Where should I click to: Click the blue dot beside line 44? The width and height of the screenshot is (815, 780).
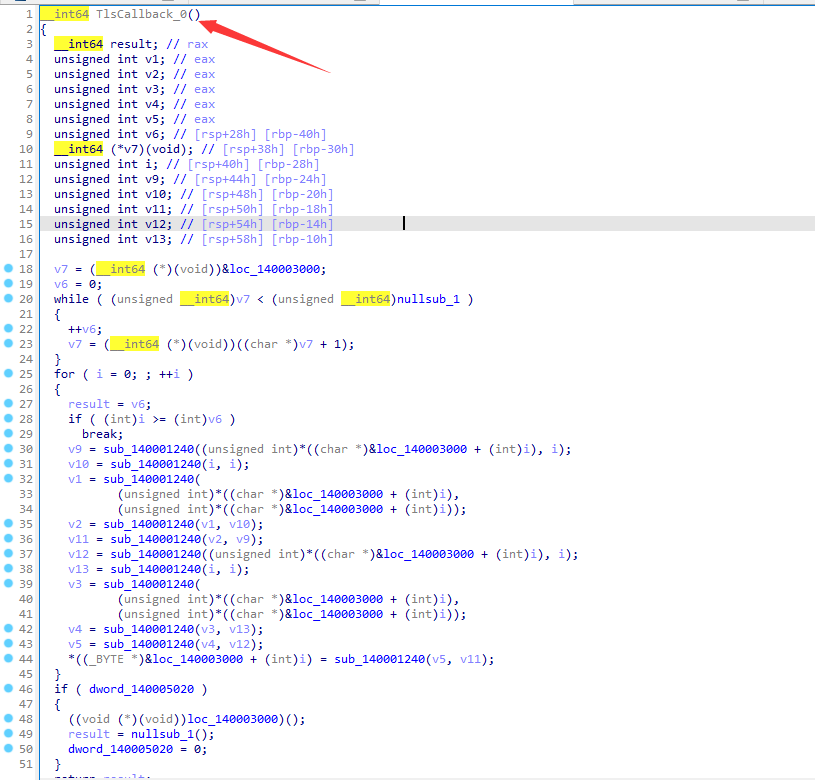(8, 658)
